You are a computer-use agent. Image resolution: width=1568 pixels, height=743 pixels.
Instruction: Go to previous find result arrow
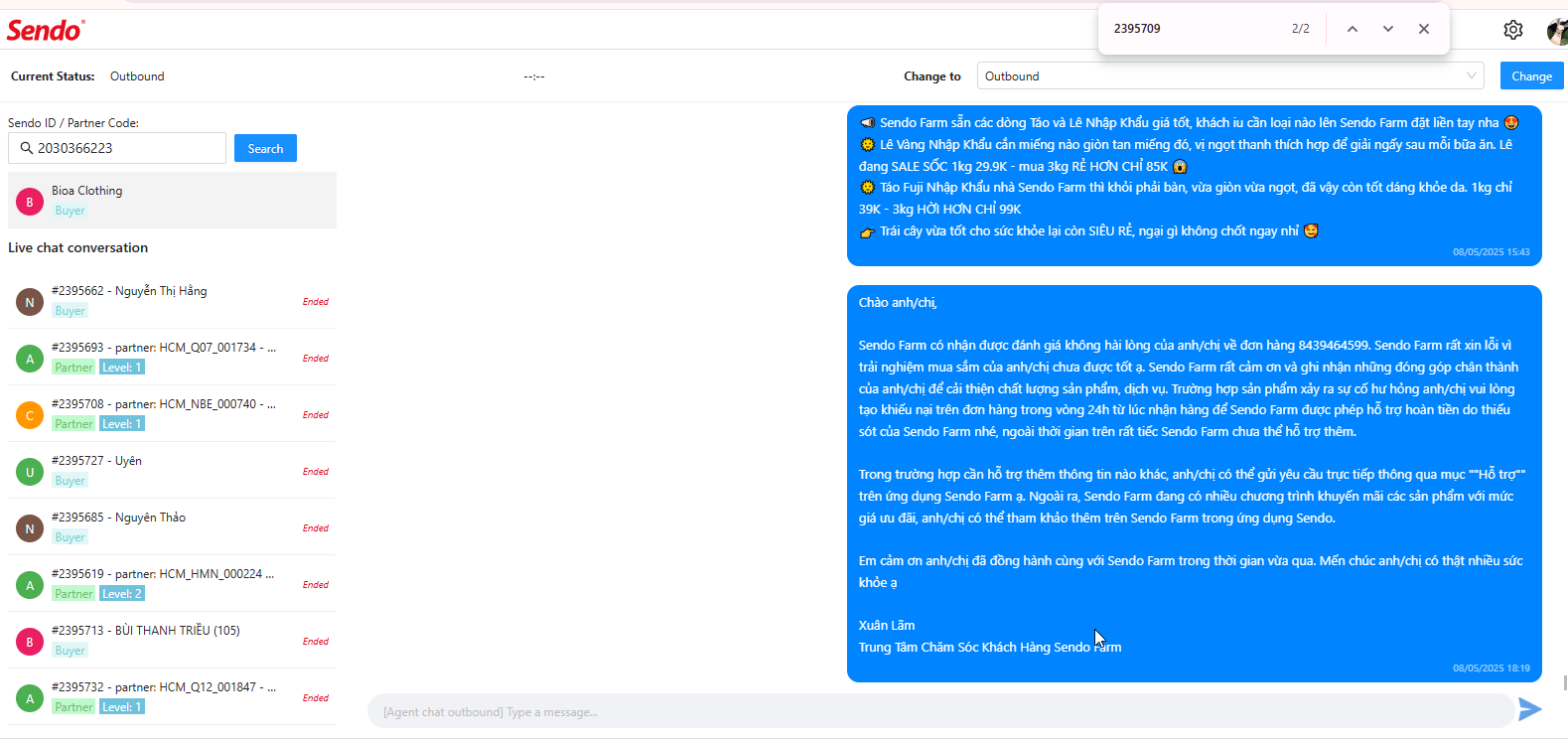click(x=1353, y=29)
